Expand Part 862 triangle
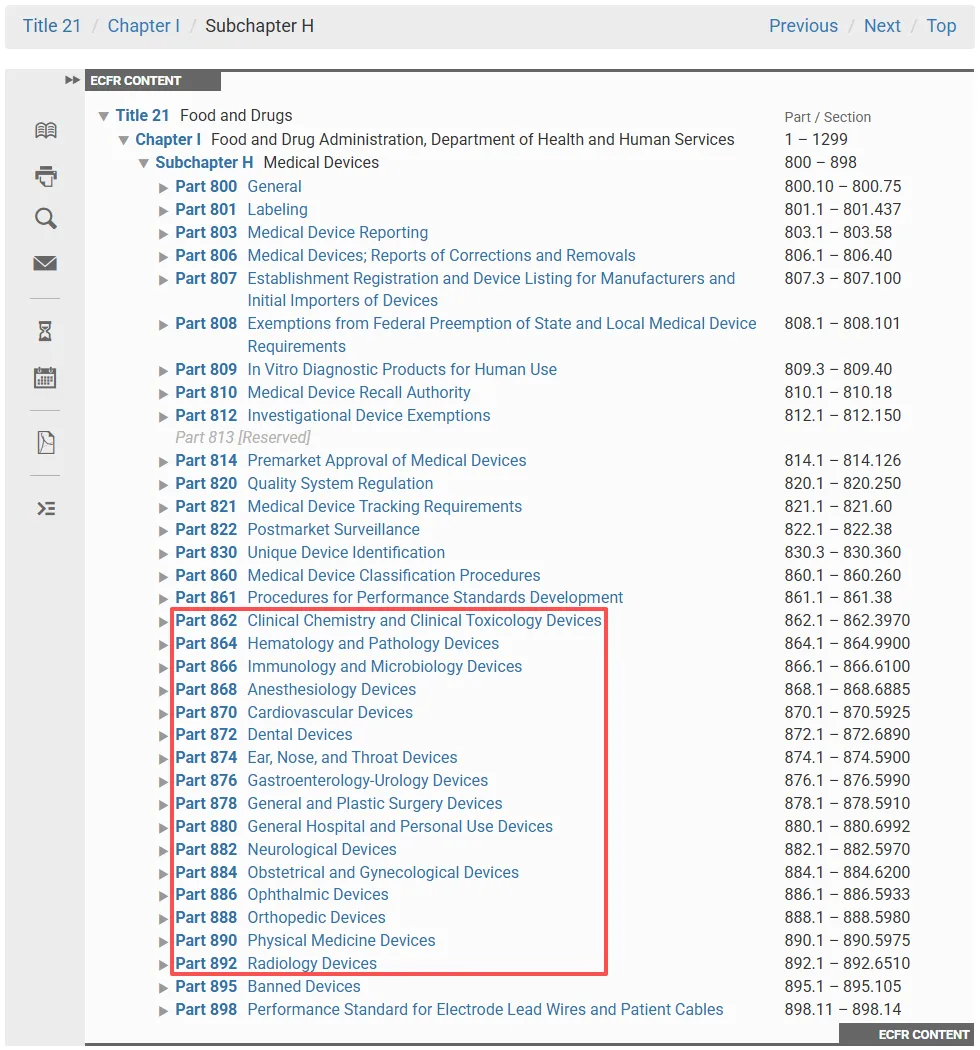 pyautogui.click(x=163, y=621)
